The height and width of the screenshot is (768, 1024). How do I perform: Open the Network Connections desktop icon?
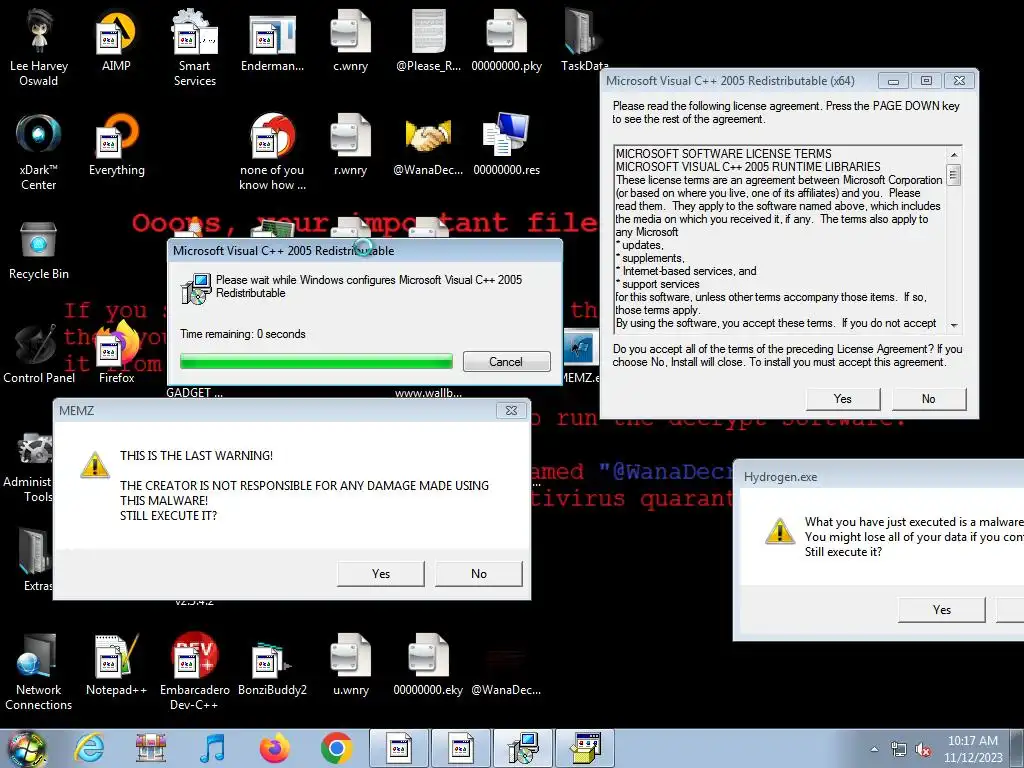click(39, 673)
